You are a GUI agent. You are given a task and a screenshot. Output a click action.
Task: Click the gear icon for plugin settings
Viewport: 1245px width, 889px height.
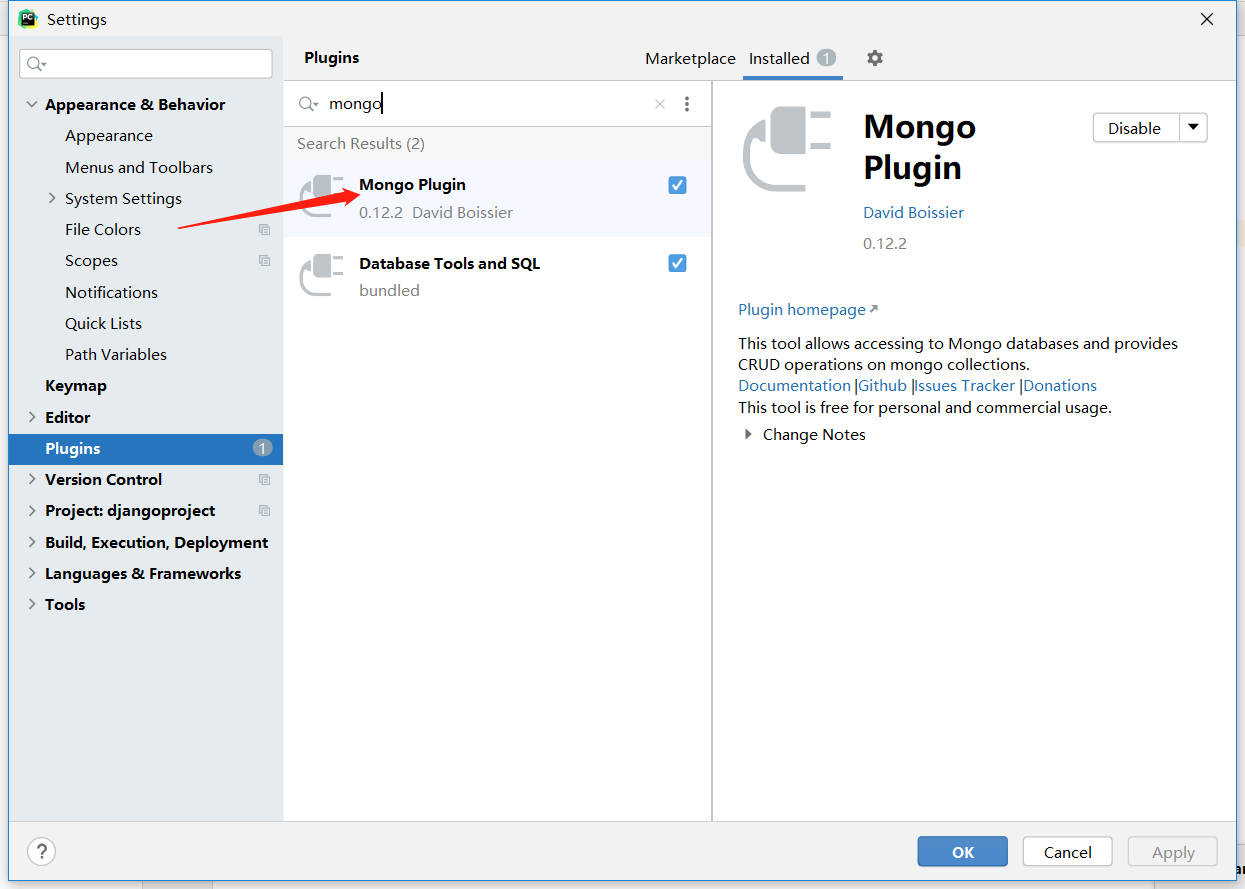(875, 58)
